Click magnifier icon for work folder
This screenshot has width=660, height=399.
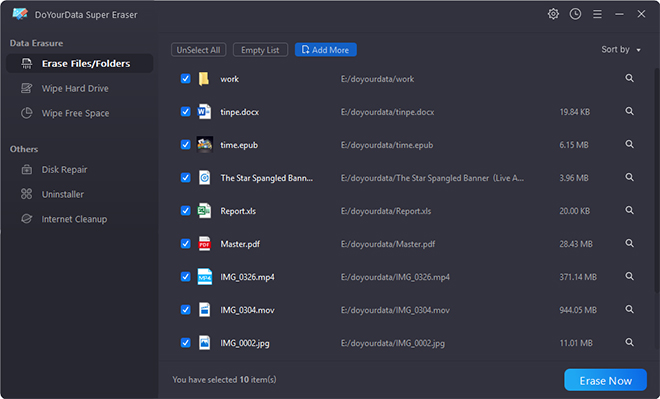(629, 78)
